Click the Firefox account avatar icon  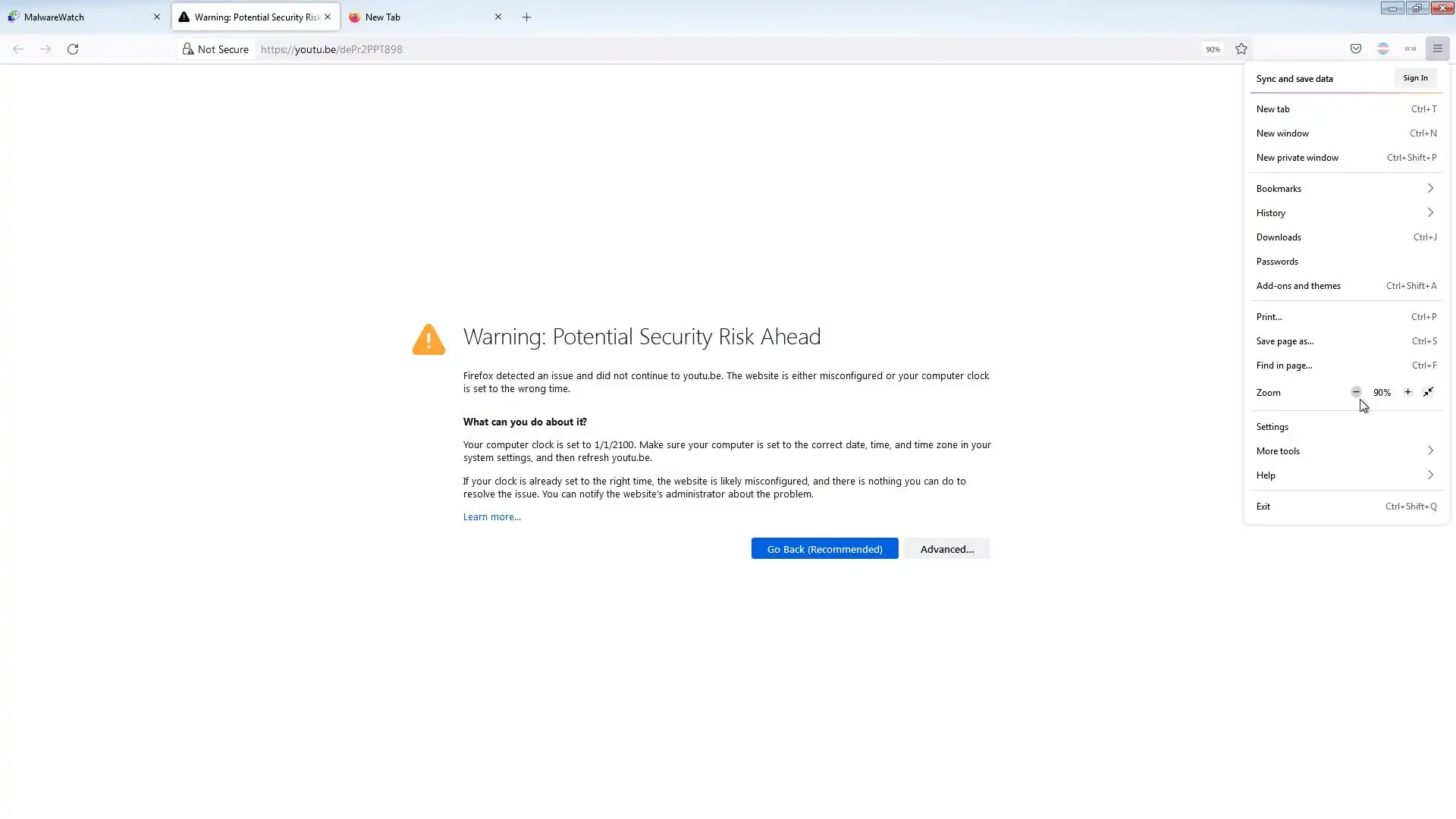pyautogui.click(x=1383, y=49)
